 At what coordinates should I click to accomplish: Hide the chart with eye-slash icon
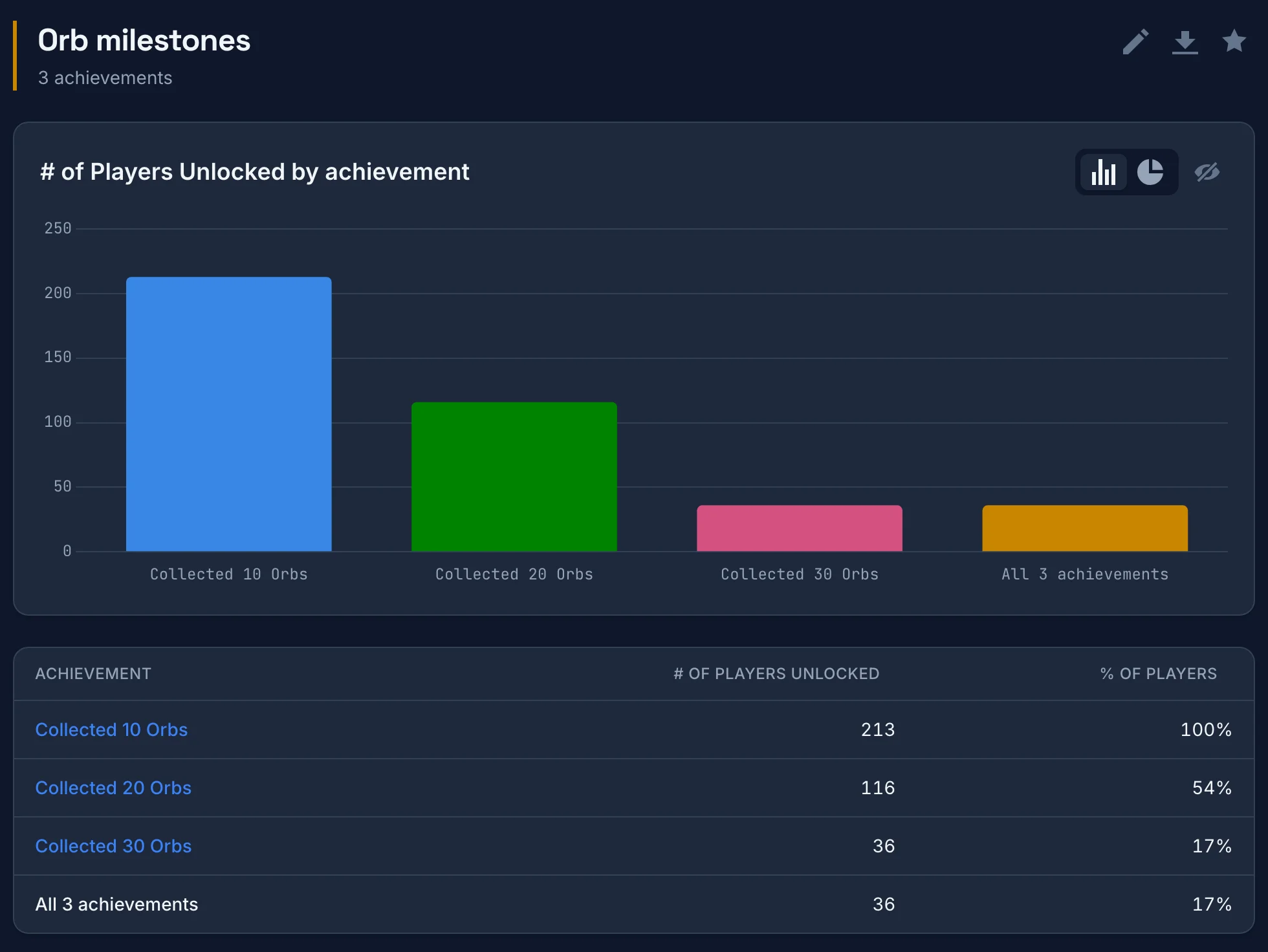(1207, 172)
